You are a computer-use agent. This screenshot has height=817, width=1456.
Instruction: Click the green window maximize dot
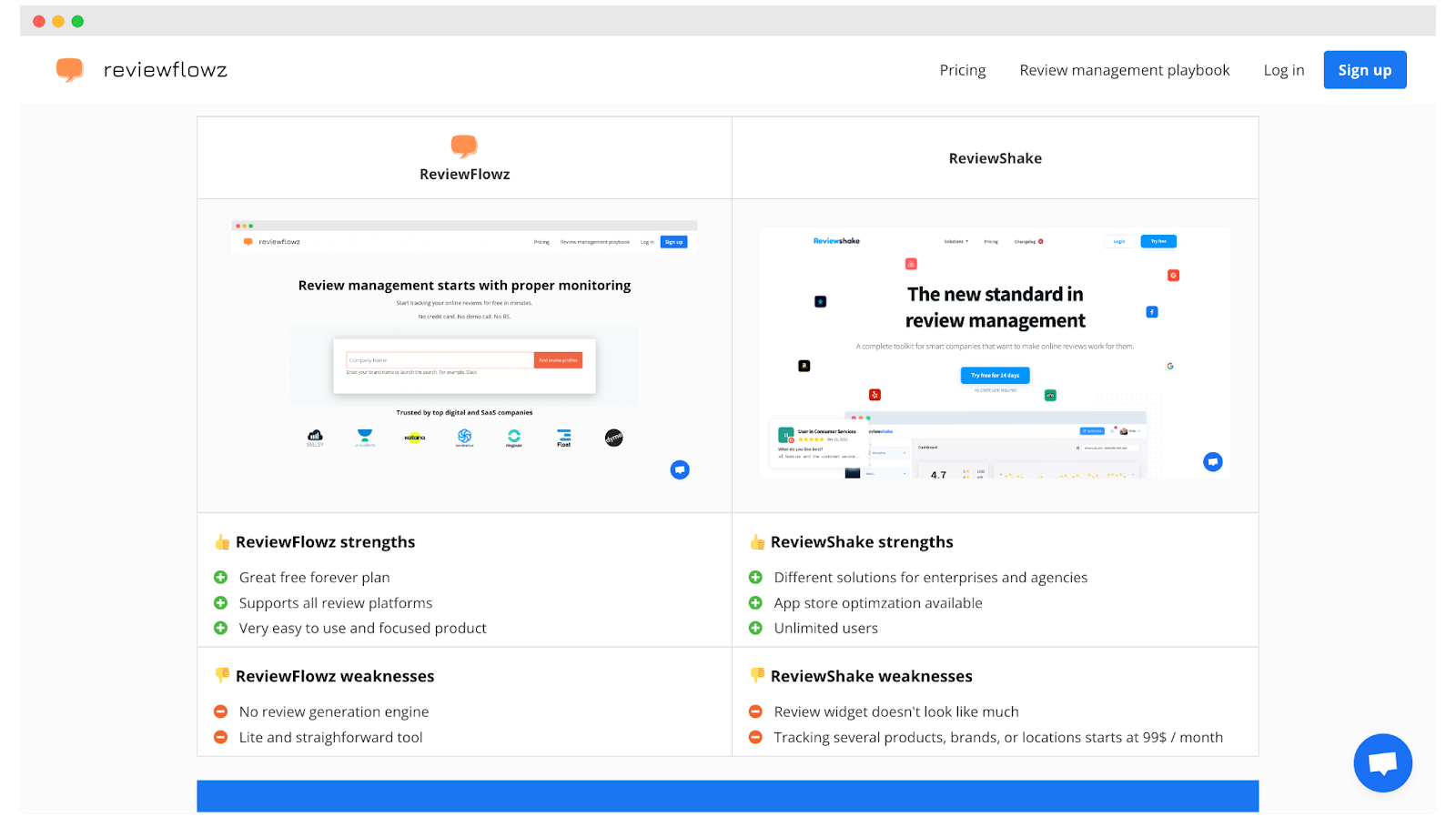point(77,21)
